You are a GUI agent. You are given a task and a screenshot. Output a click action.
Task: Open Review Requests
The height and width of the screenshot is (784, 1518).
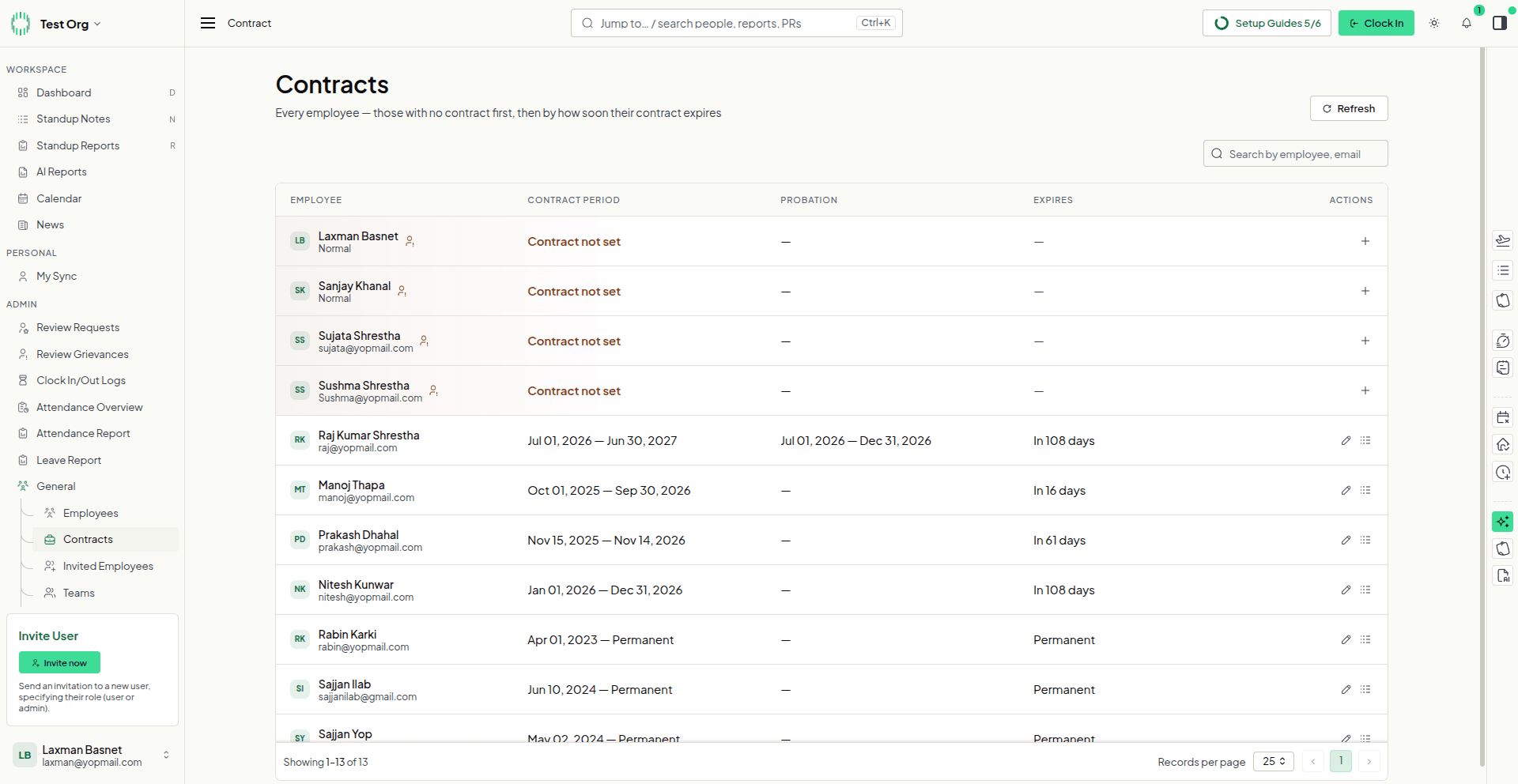(93, 327)
